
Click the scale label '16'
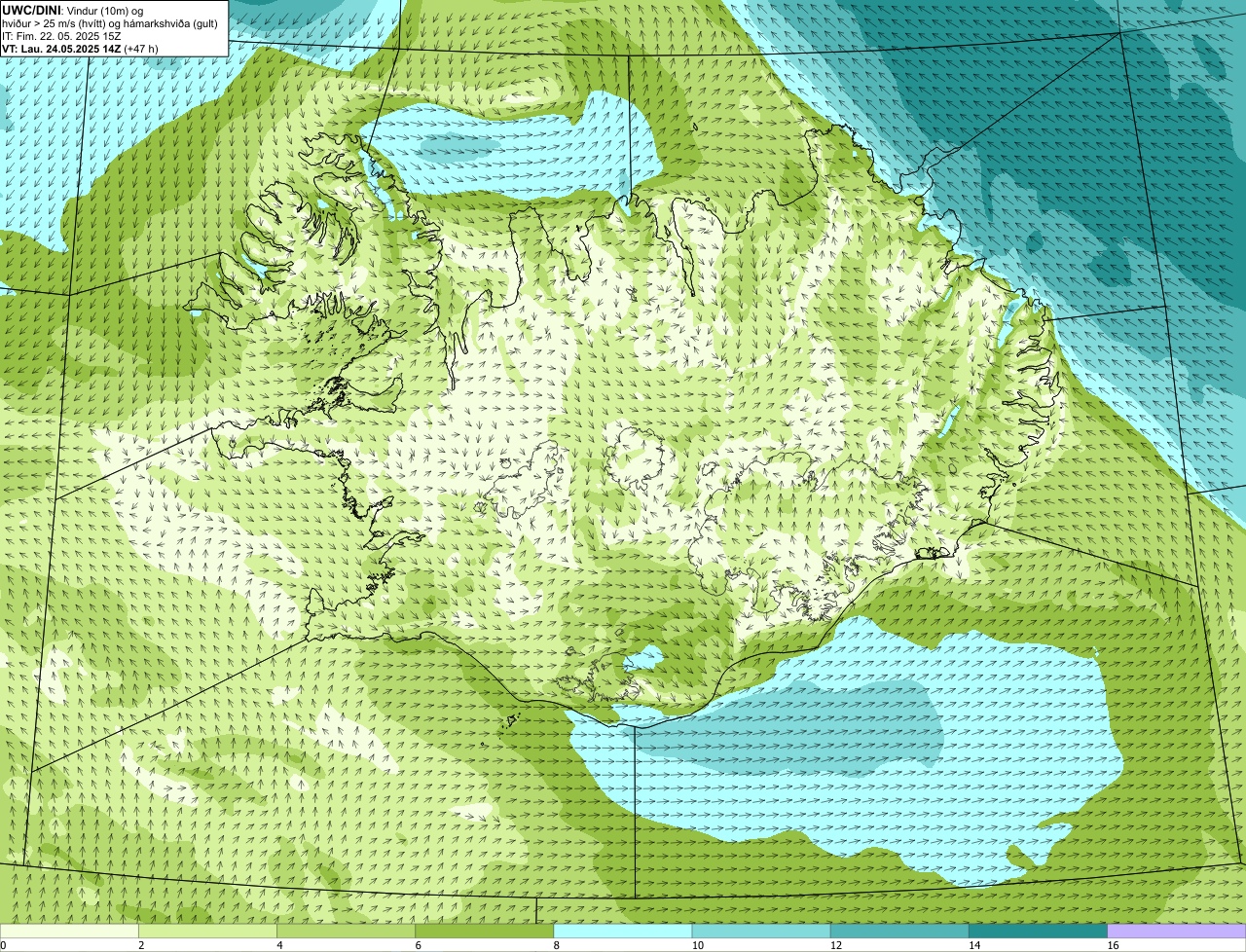pyautogui.click(x=1113, y=945)
